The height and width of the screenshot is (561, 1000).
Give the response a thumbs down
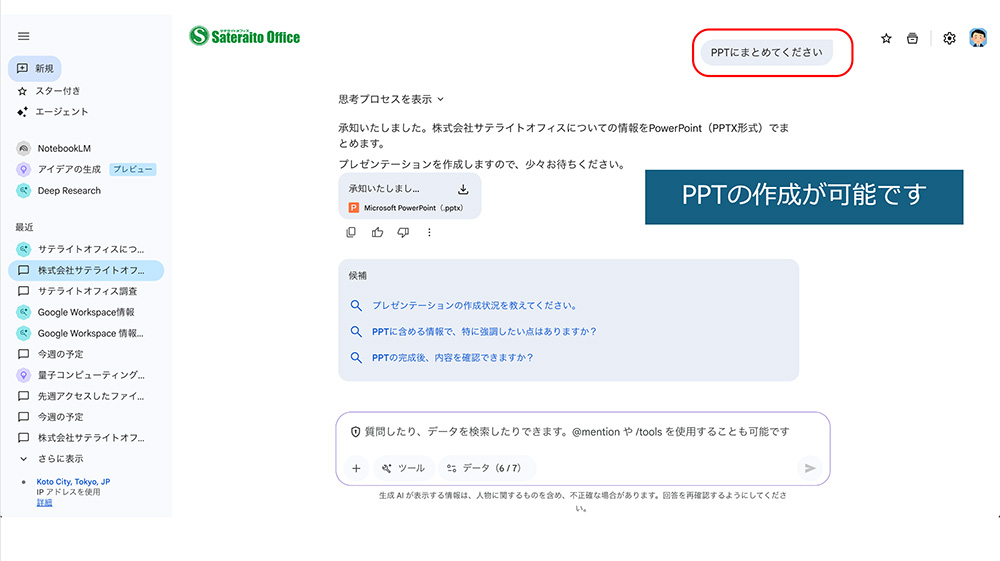pos(403,233)
